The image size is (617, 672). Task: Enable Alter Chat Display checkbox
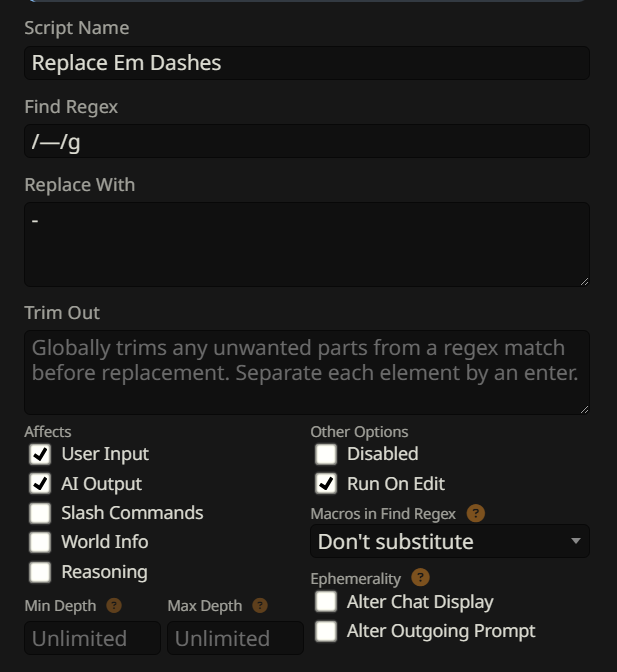pos(326,602)
